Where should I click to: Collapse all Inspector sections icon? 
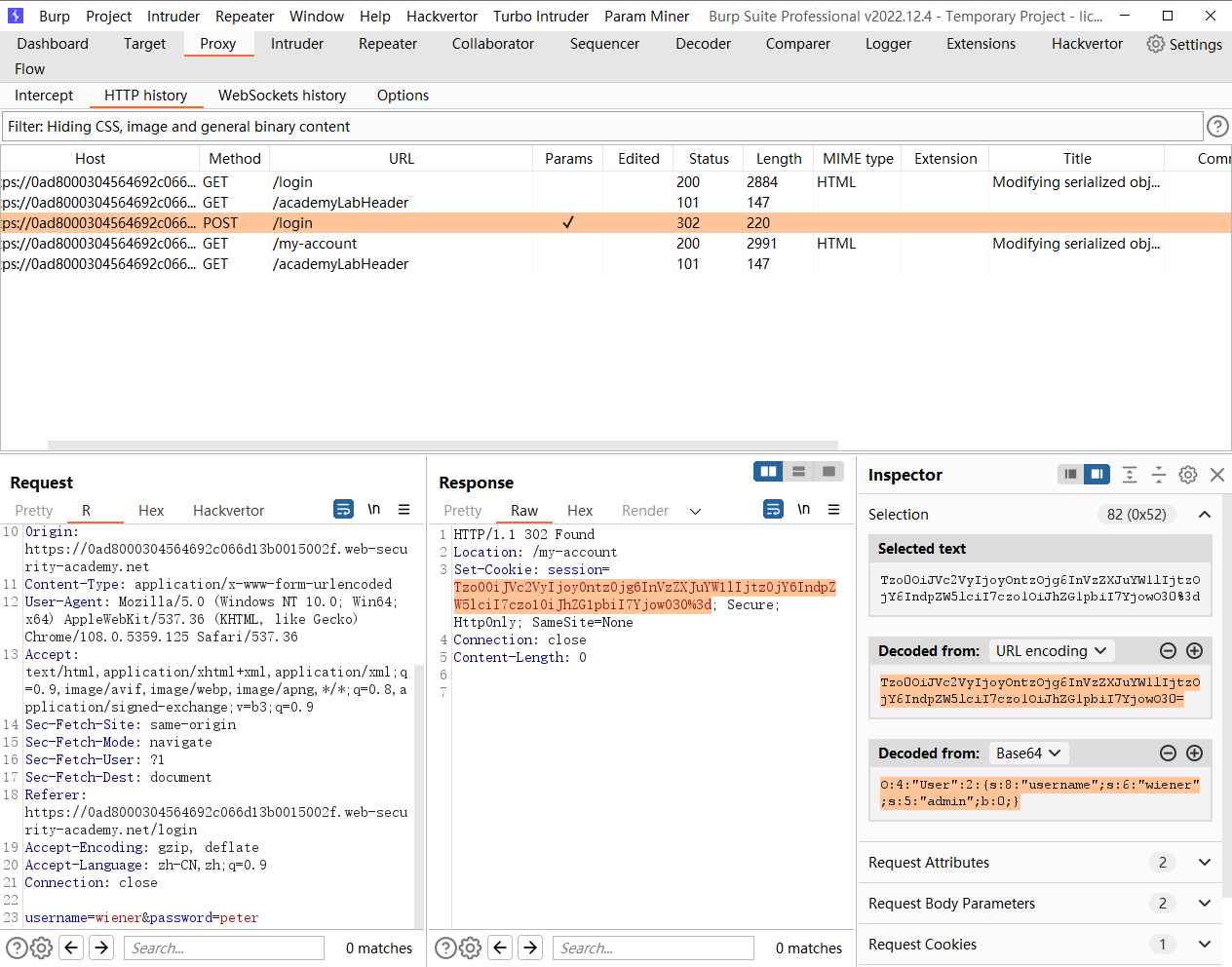[1159, 475]
